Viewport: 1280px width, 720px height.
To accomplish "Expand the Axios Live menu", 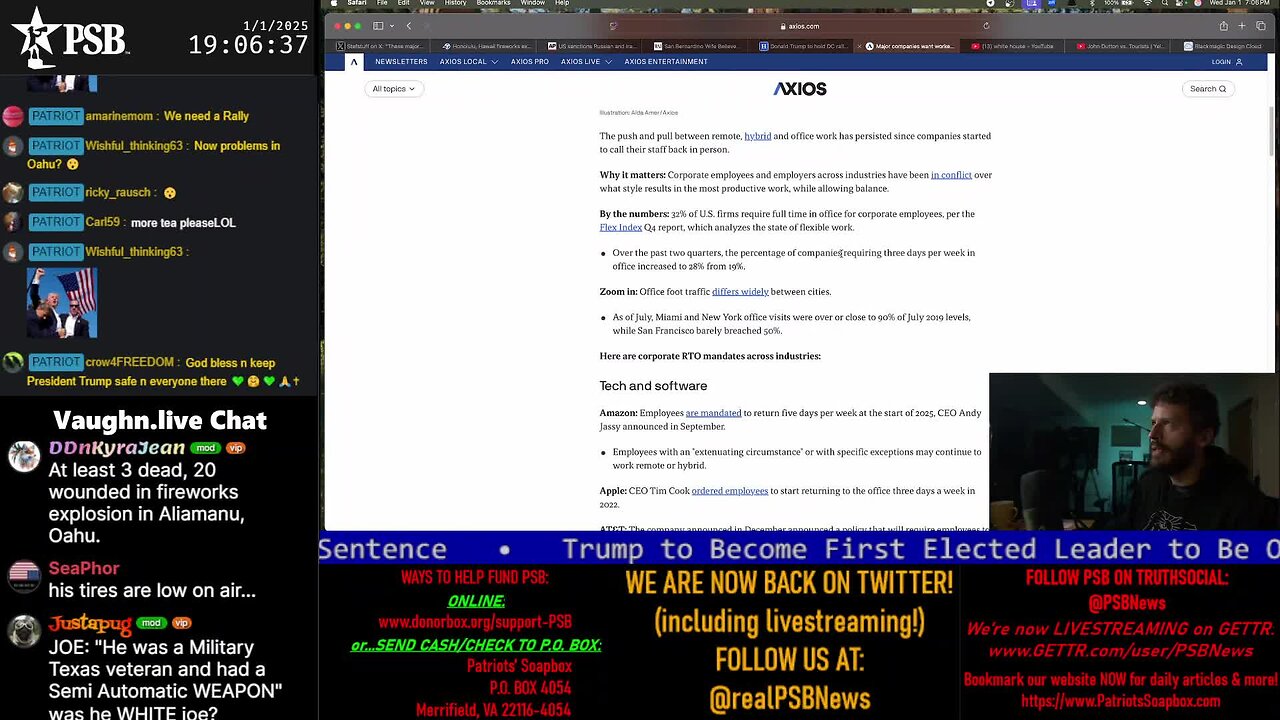I will pyautogui.click(x=585, y=62).
